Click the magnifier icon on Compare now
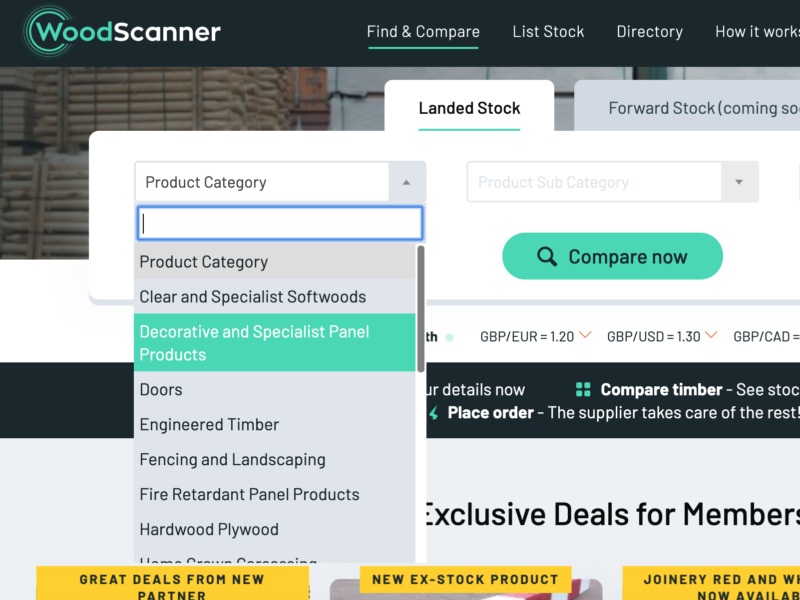800x600 pixels. (547, 257)
